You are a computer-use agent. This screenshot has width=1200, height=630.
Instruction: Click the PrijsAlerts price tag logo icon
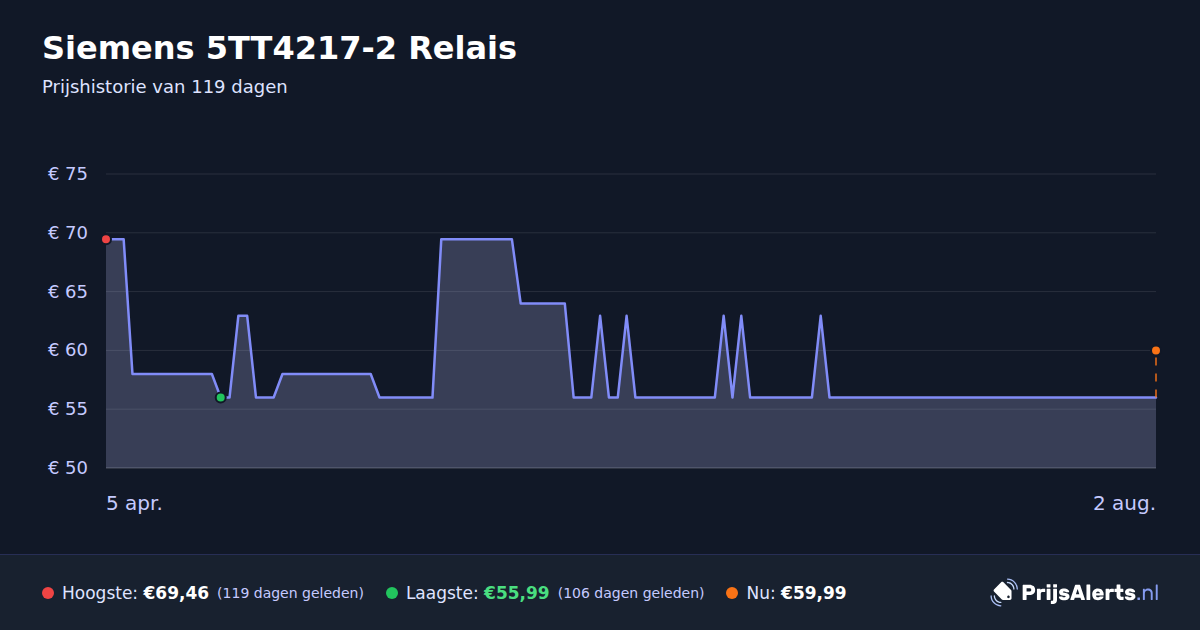point(1003,593)
